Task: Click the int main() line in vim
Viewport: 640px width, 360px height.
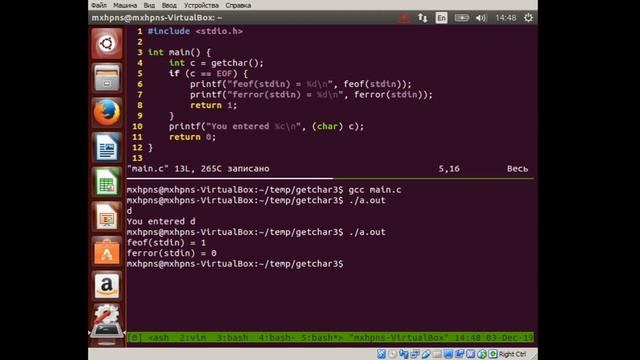Action: tap(179, 52)
